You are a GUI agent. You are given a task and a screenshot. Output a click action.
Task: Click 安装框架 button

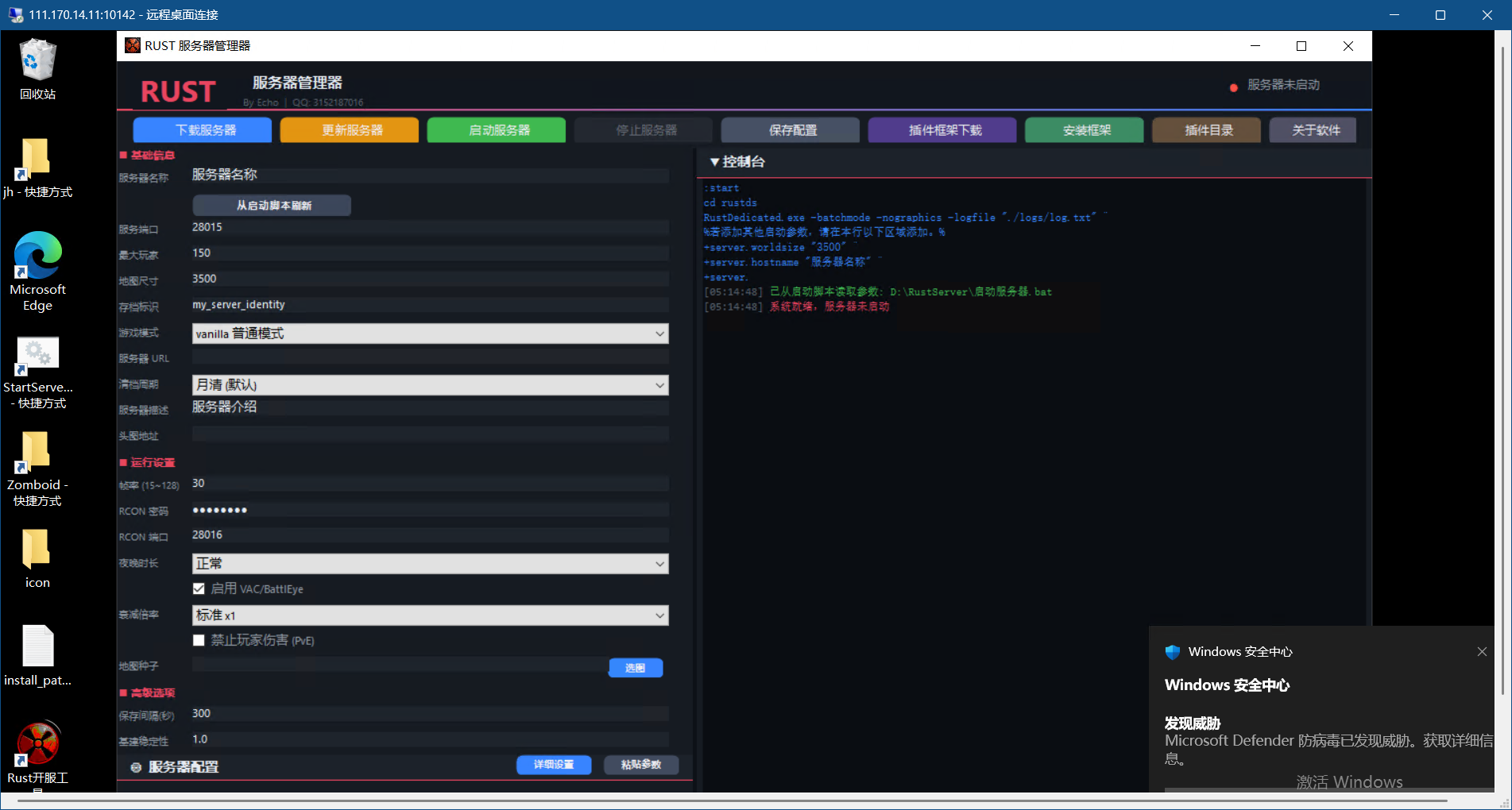(x=1085, y=130)
